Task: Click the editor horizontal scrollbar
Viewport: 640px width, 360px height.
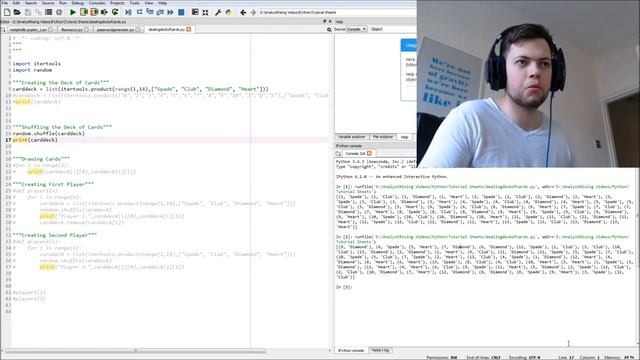Action: click(135, 351)
